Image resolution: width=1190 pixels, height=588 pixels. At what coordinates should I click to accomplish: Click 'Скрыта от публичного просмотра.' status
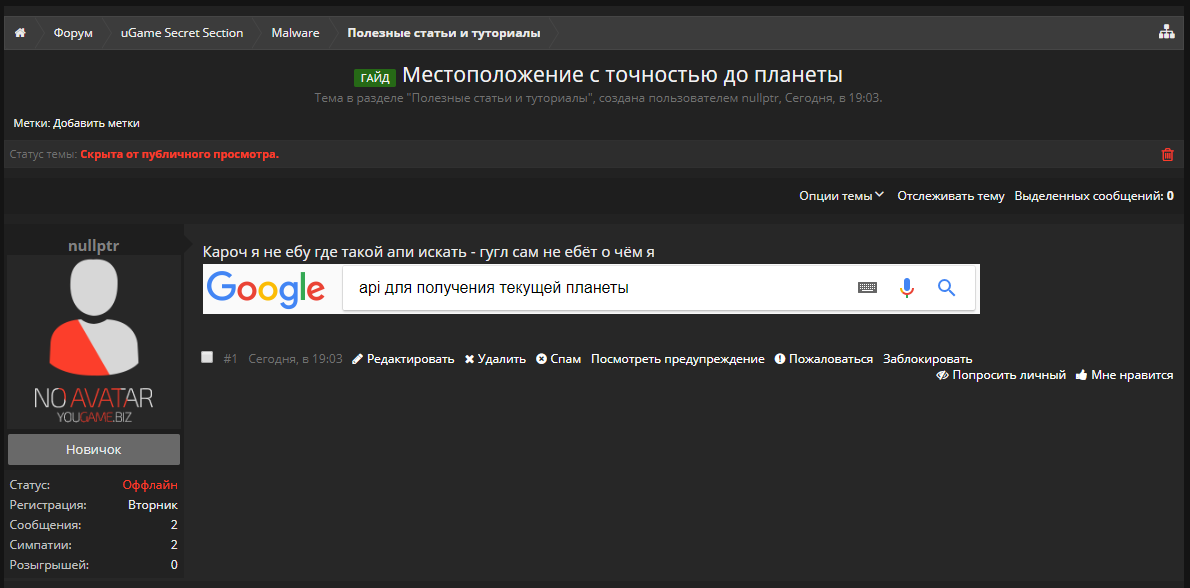click(180, 155)
